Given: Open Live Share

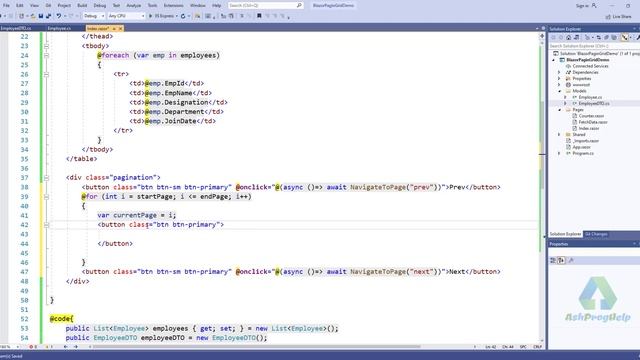Looking at the screenshot, I should coord(619,16).
